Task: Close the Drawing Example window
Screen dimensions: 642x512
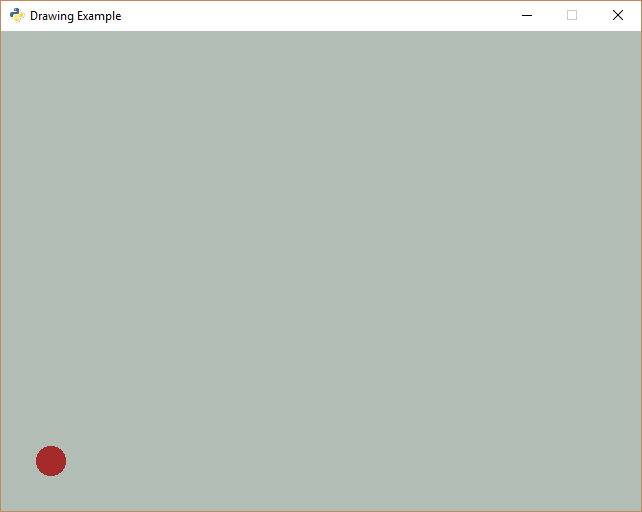Action: click(x=618, y=16)
